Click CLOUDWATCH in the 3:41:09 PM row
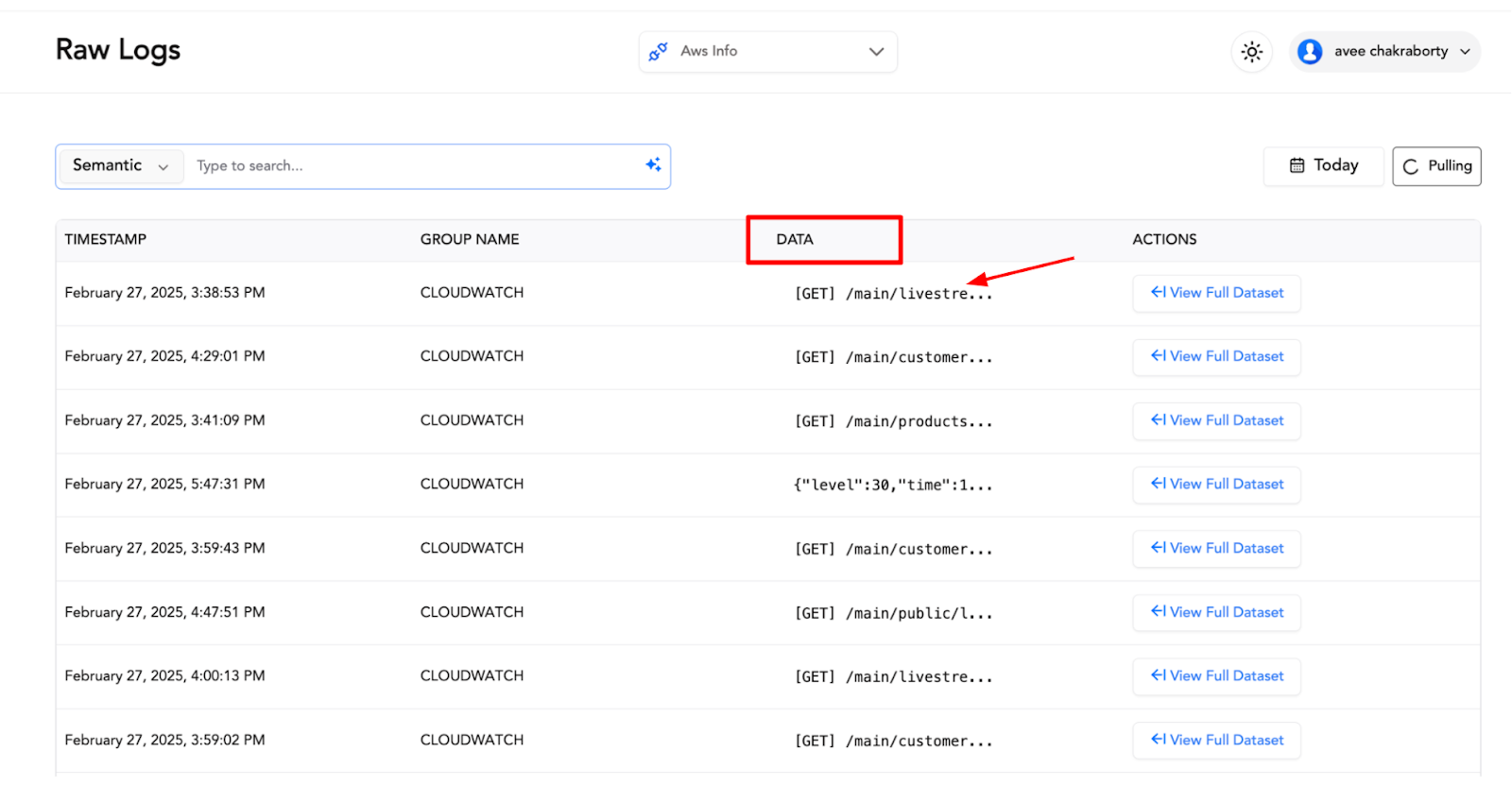 pos(472,420)
